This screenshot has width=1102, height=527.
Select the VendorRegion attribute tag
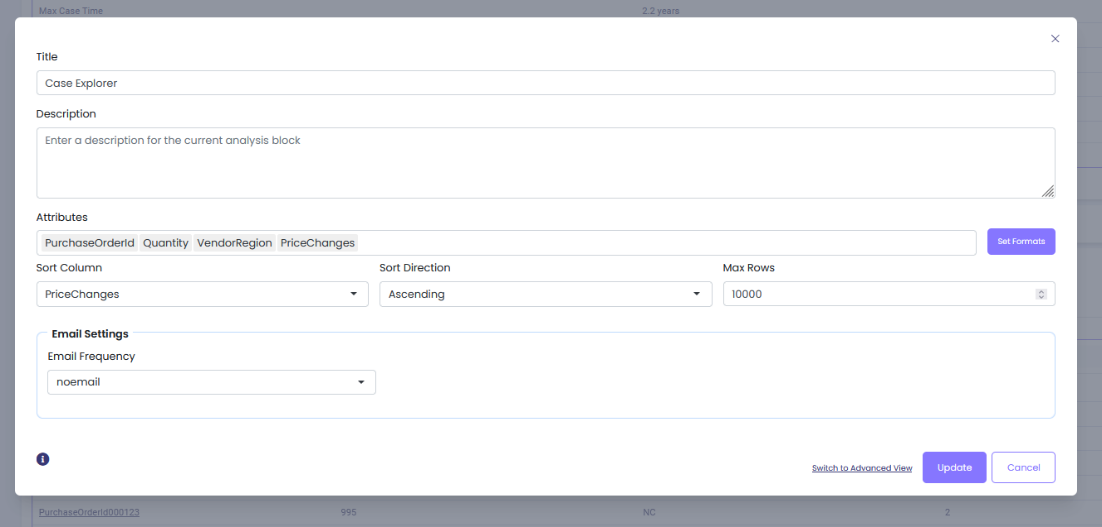(x=234, y=243)
